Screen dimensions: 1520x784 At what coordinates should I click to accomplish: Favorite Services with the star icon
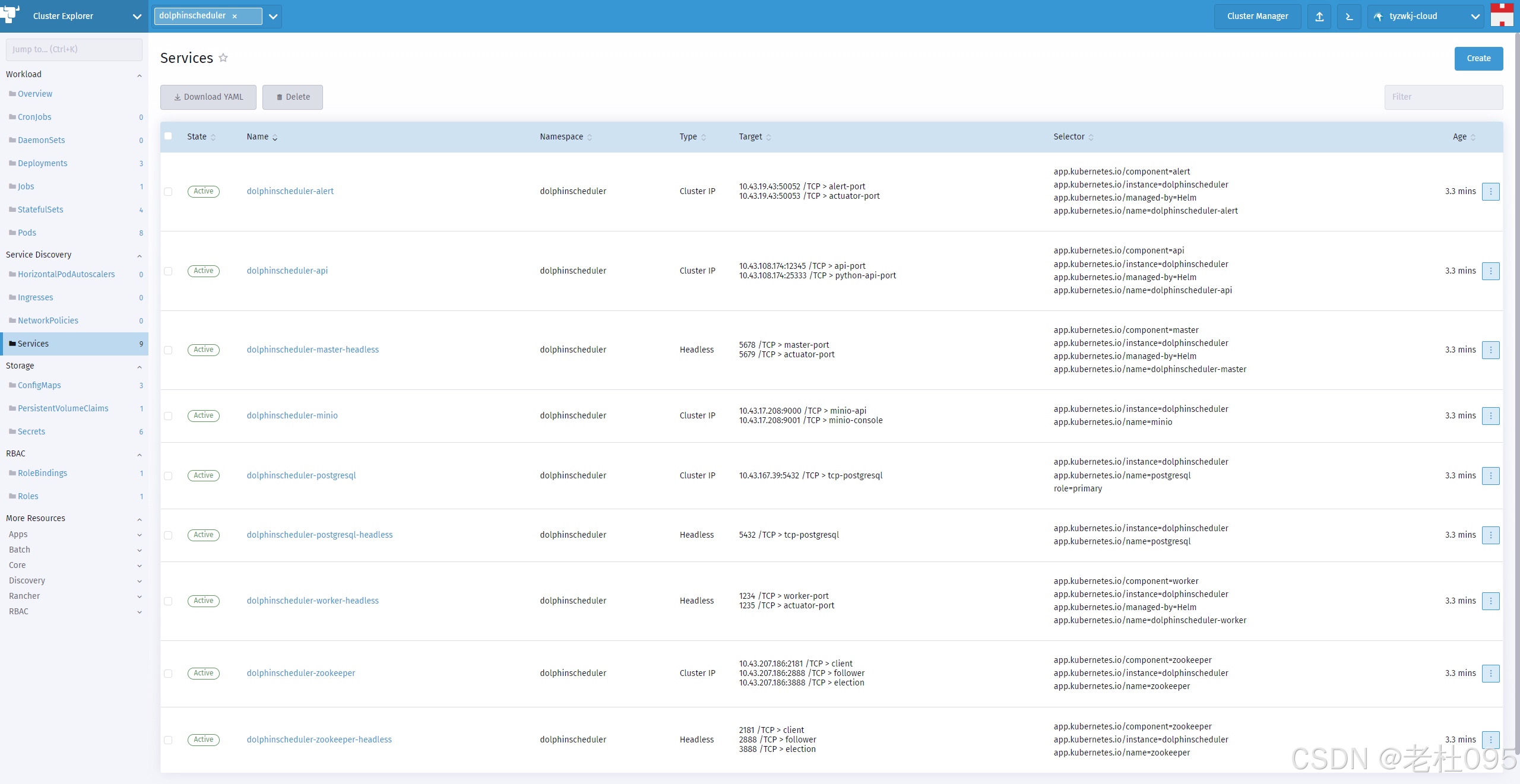click(223, 58)
